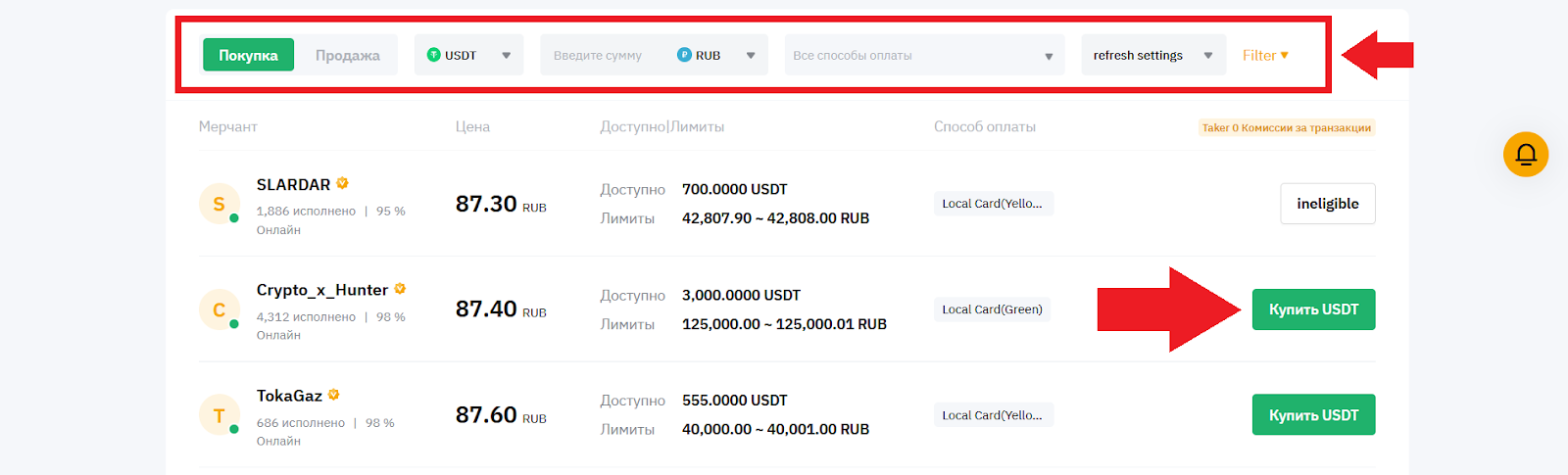This screenshot has width=1568, height=475.
Task: Click the Мерчант column header
Action: pyautogui.click(x=227, y=126)
